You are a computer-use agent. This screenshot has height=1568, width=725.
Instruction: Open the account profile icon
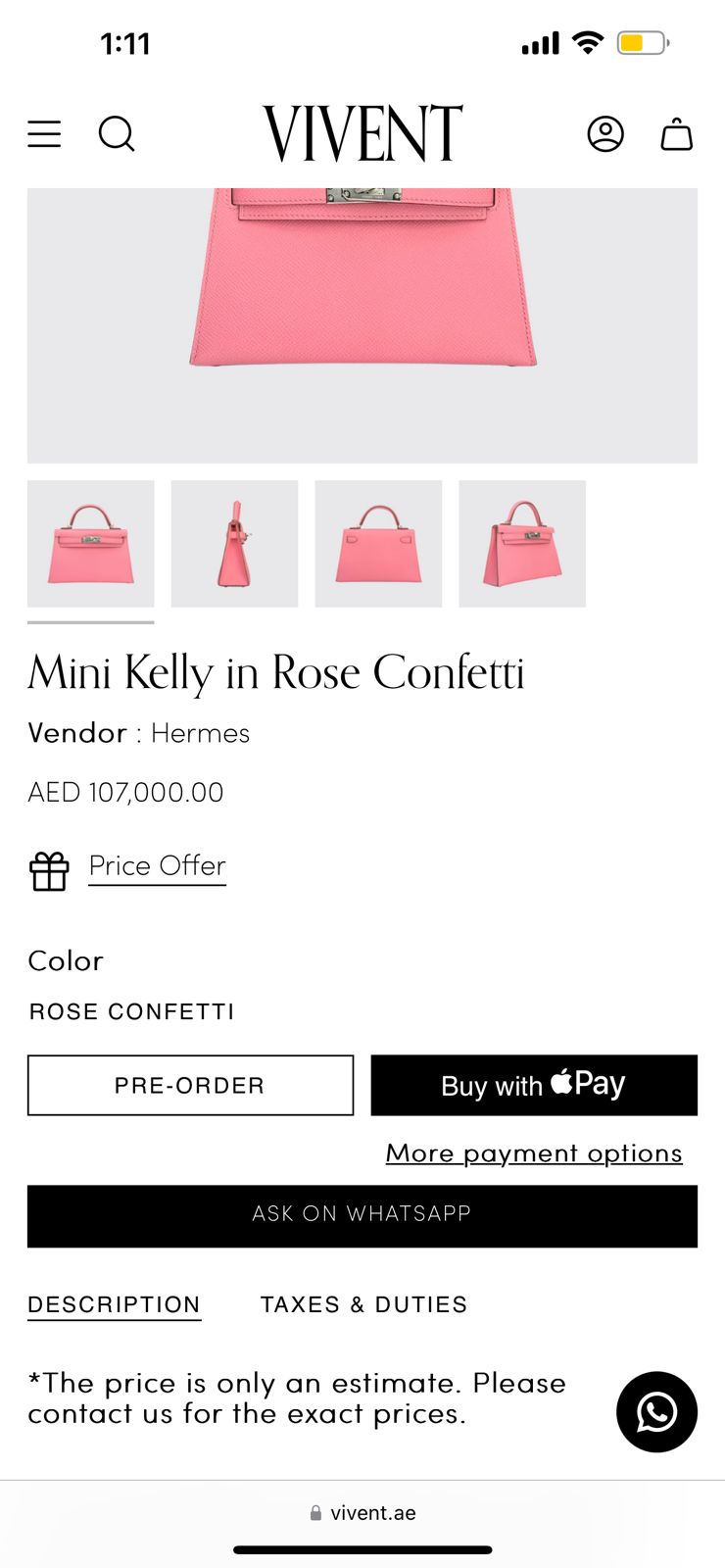point(605,134)
